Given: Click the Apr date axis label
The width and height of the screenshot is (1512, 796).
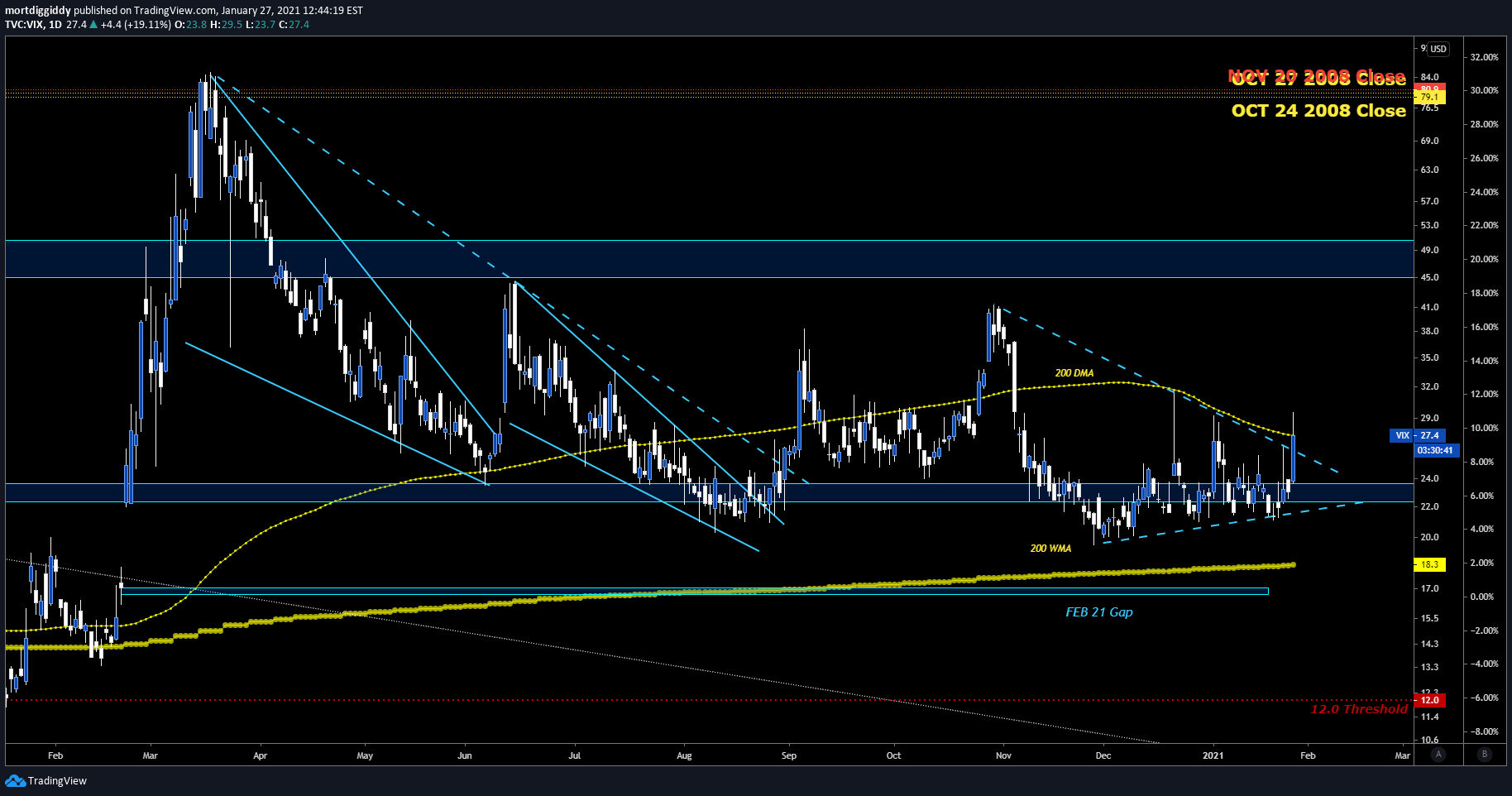Looking at the screenshot, I should (260, 755).
